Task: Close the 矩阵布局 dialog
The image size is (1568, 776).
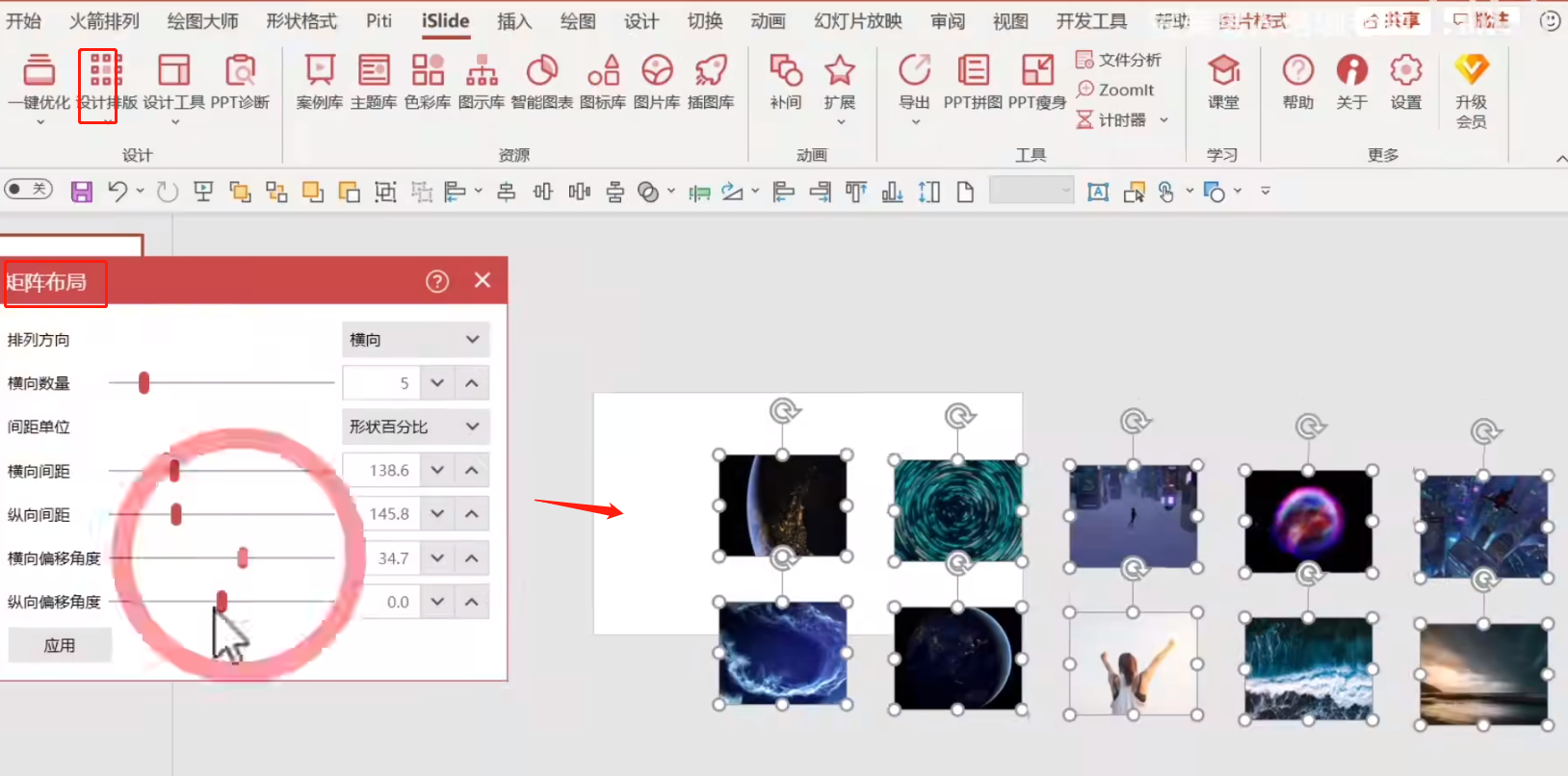Action: pyautogui.click(x=483, y=280)
